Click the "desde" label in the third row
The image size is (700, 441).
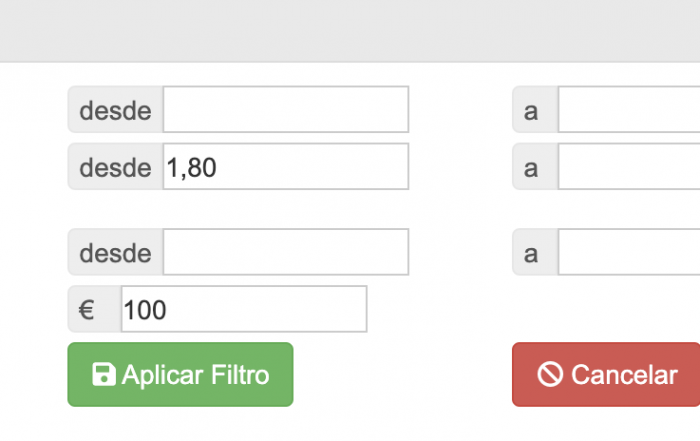pos(115,253)
